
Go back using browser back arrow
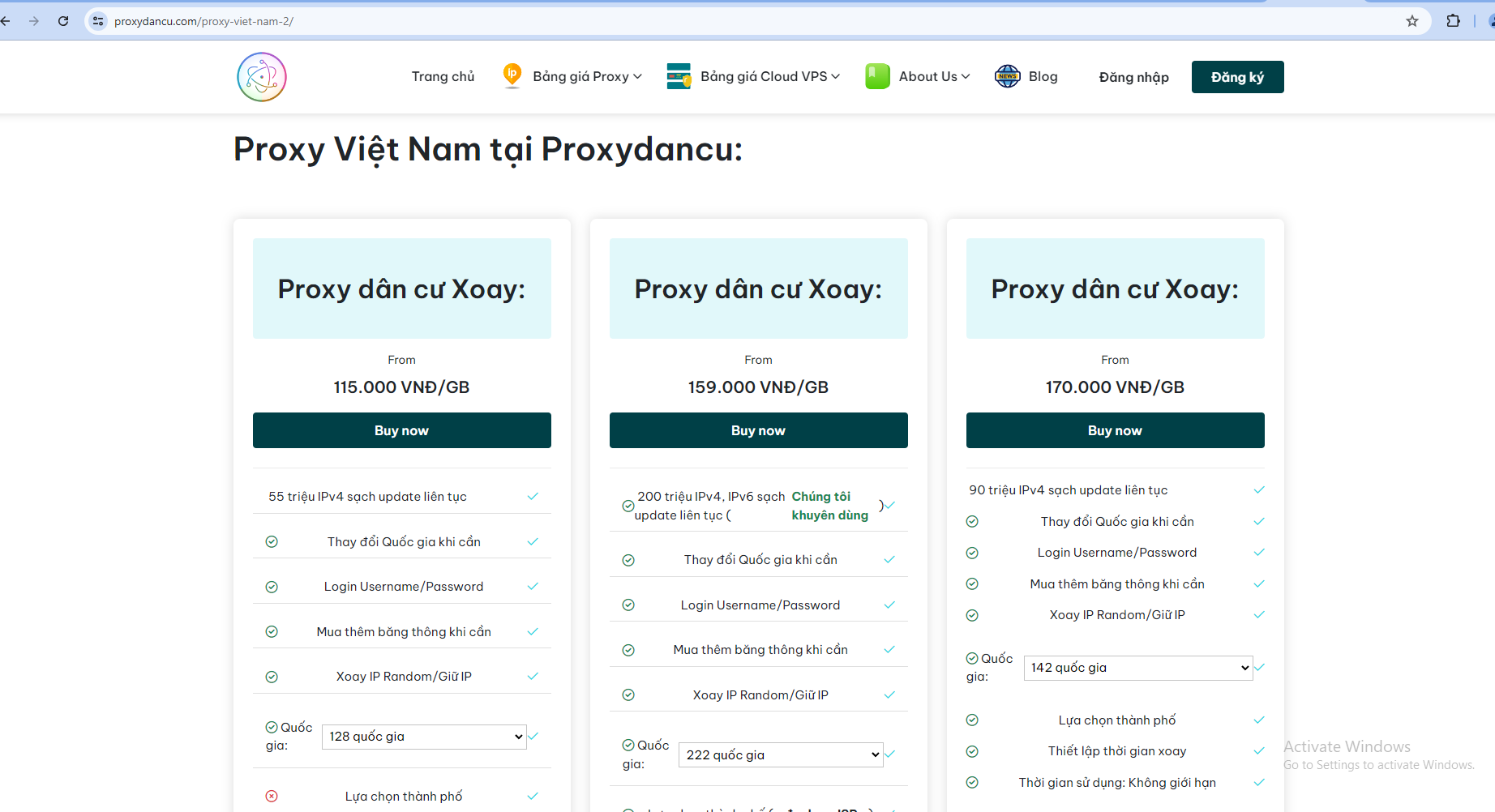(x=5, y=21)
